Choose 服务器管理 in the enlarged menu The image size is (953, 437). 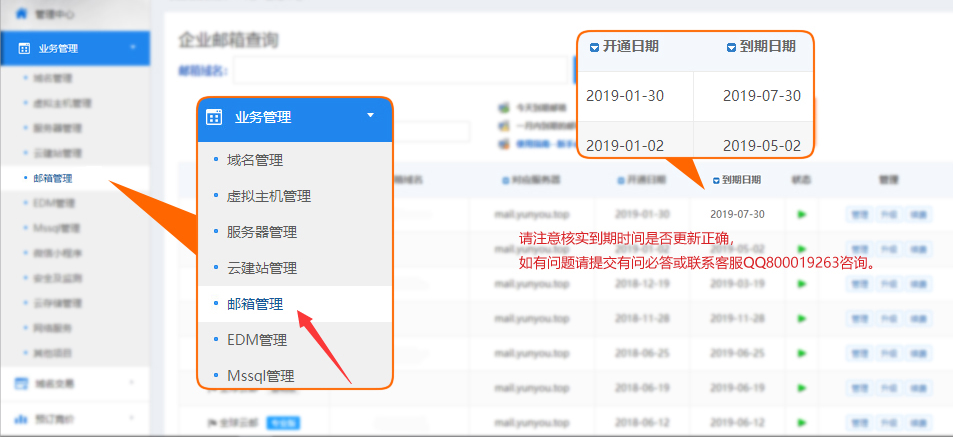click(261, 232)
